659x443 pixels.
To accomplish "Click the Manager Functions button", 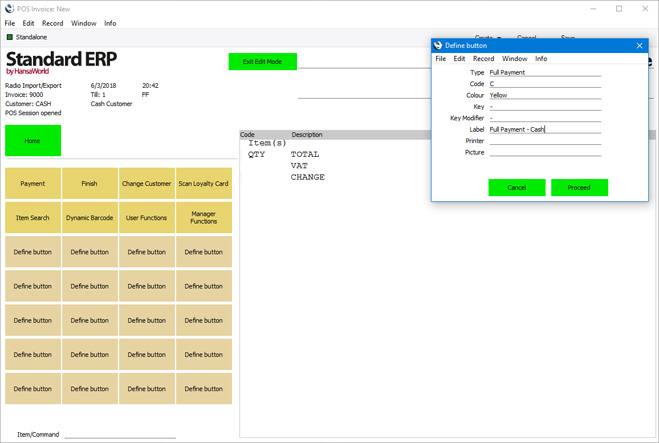I will pos(204,217).
